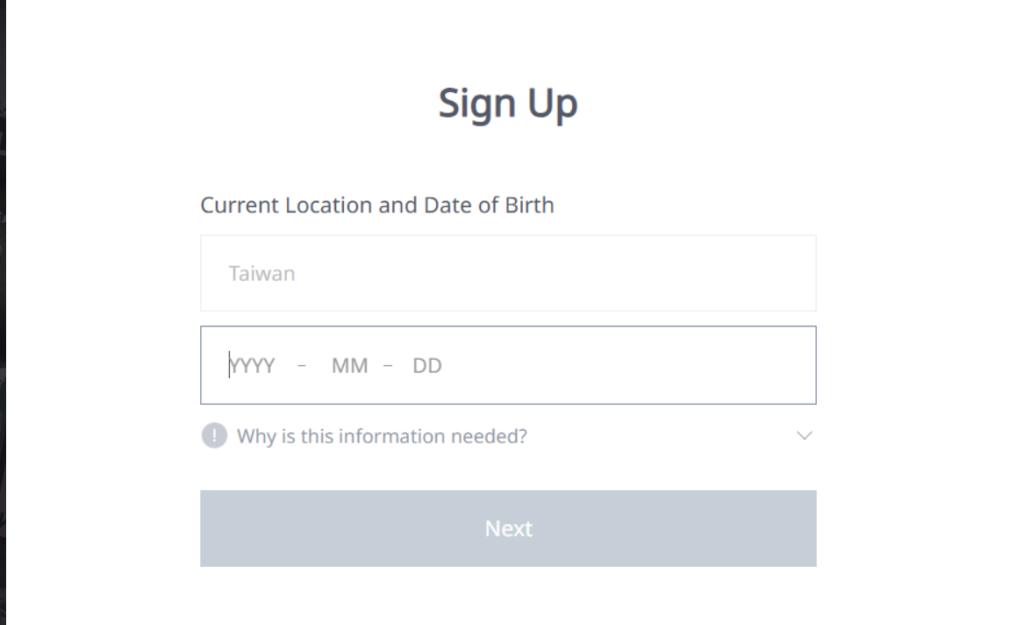
Task: Click the dash between YYYY and MM
Action: click(x=302, y=366)
